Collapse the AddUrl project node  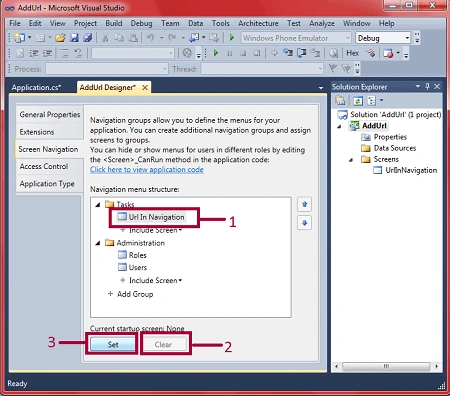[340, 126]
